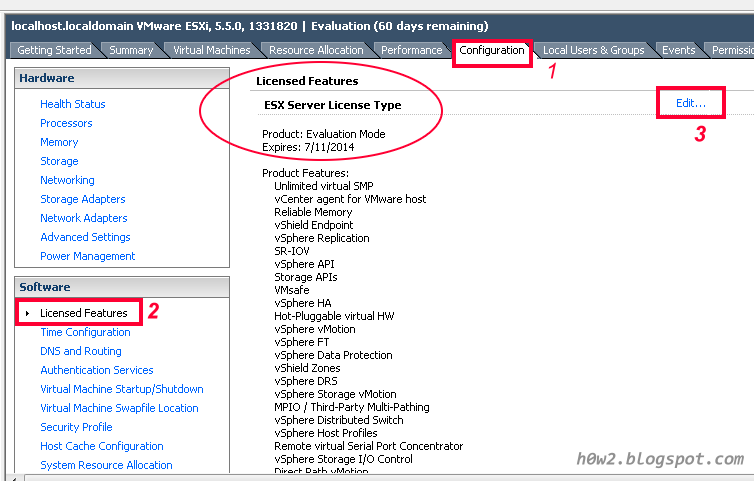Click 'vSphere FT' feature text
The height and width of the screenshot is (481, 754).
click(302, 342)
